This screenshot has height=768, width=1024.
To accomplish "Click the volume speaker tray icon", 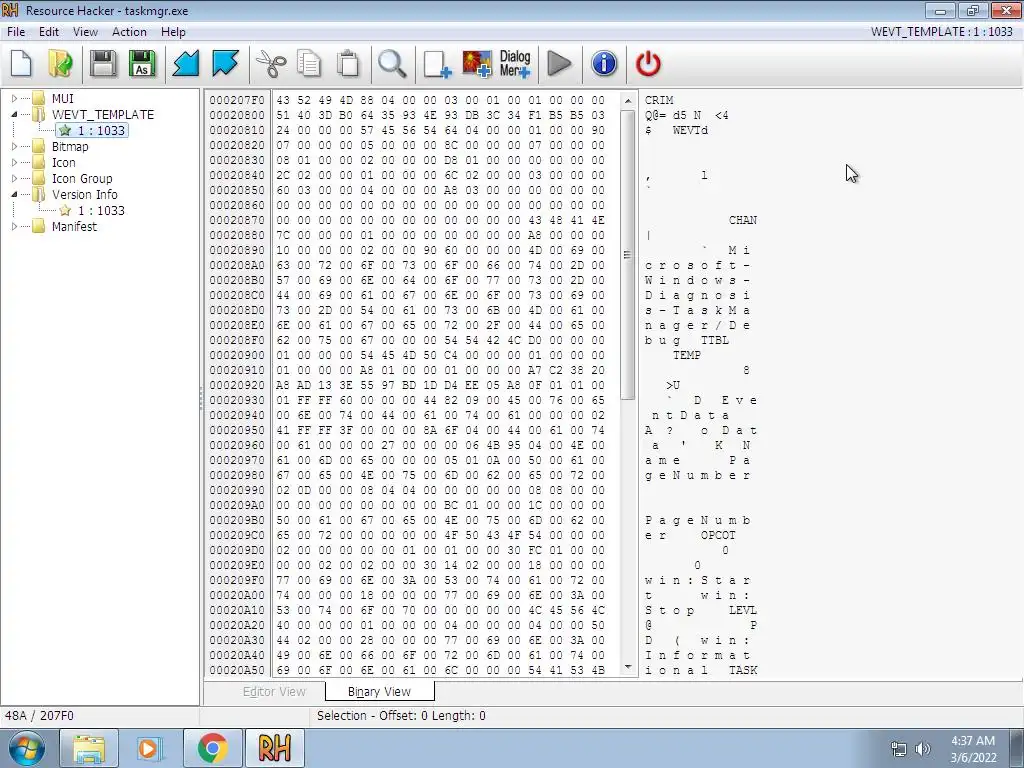I will point(922,749).
